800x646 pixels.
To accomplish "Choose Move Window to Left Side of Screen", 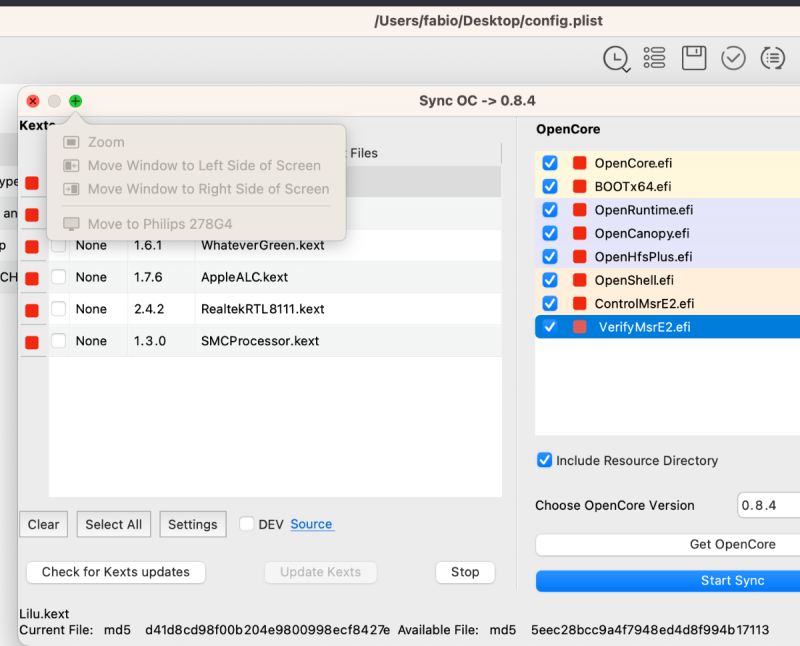I will coord(204,166).
